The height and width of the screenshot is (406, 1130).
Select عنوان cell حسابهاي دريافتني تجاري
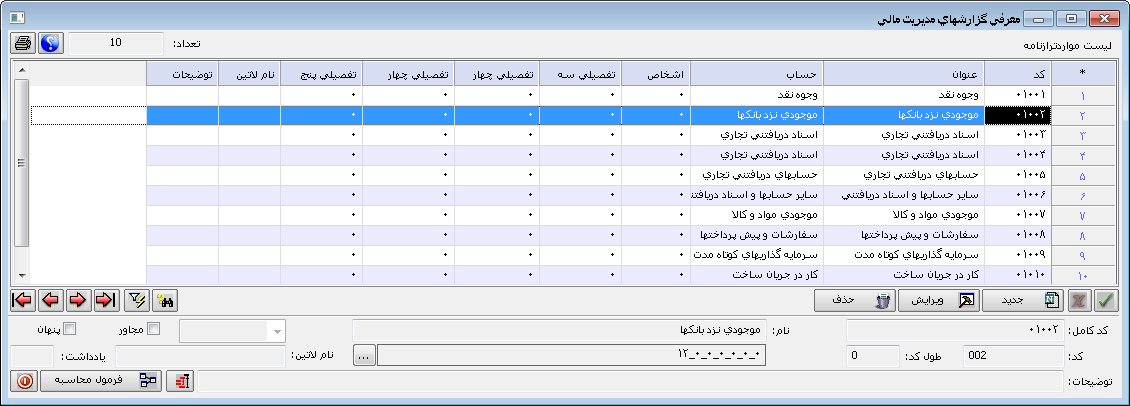click(904, 175)
